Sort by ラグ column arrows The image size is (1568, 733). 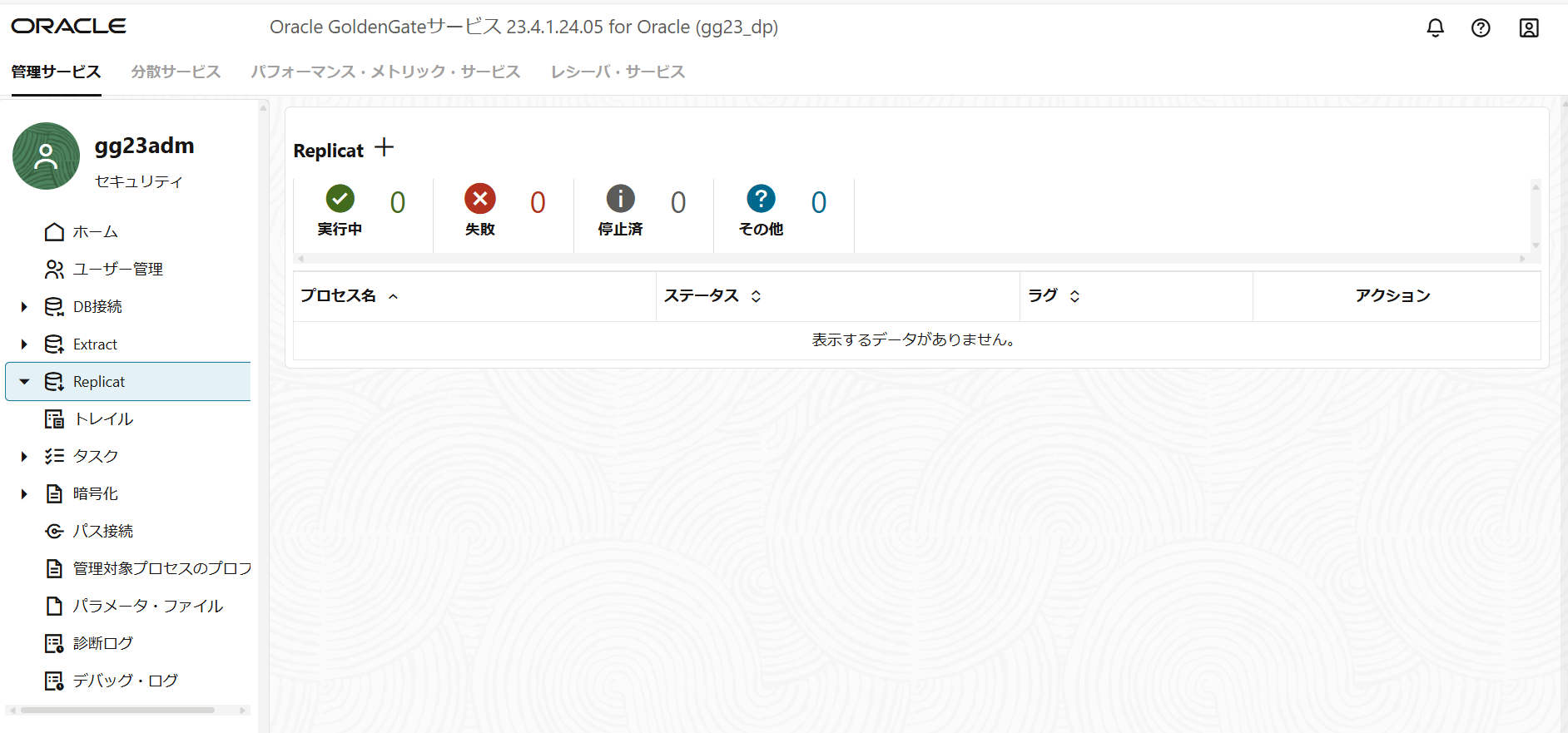tap(1074, 296)
